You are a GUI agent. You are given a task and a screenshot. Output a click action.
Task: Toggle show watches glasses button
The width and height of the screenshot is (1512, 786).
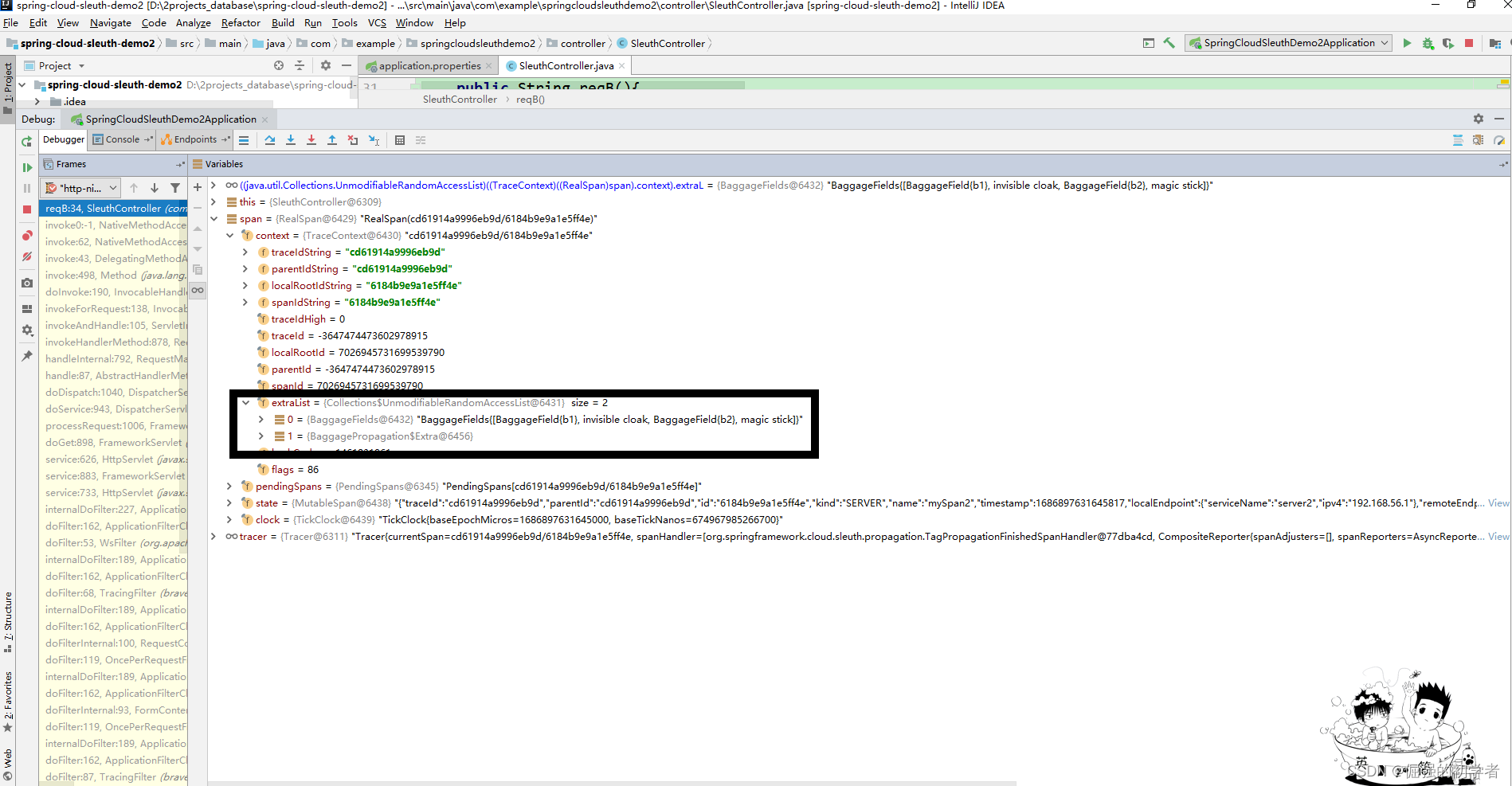click(x=198, y=290)
